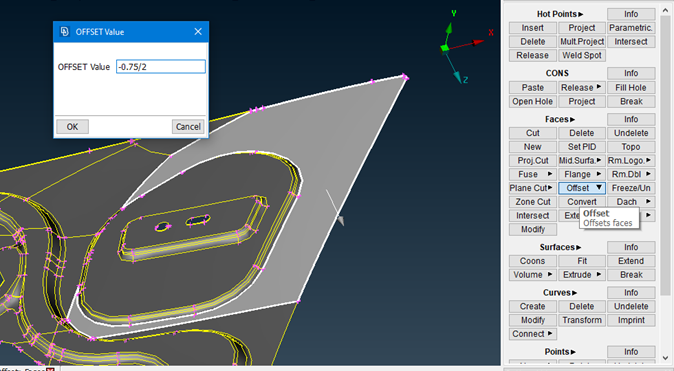
Task: Click the scroll down arrow of functions panel
Action: [x=665, y=358]
